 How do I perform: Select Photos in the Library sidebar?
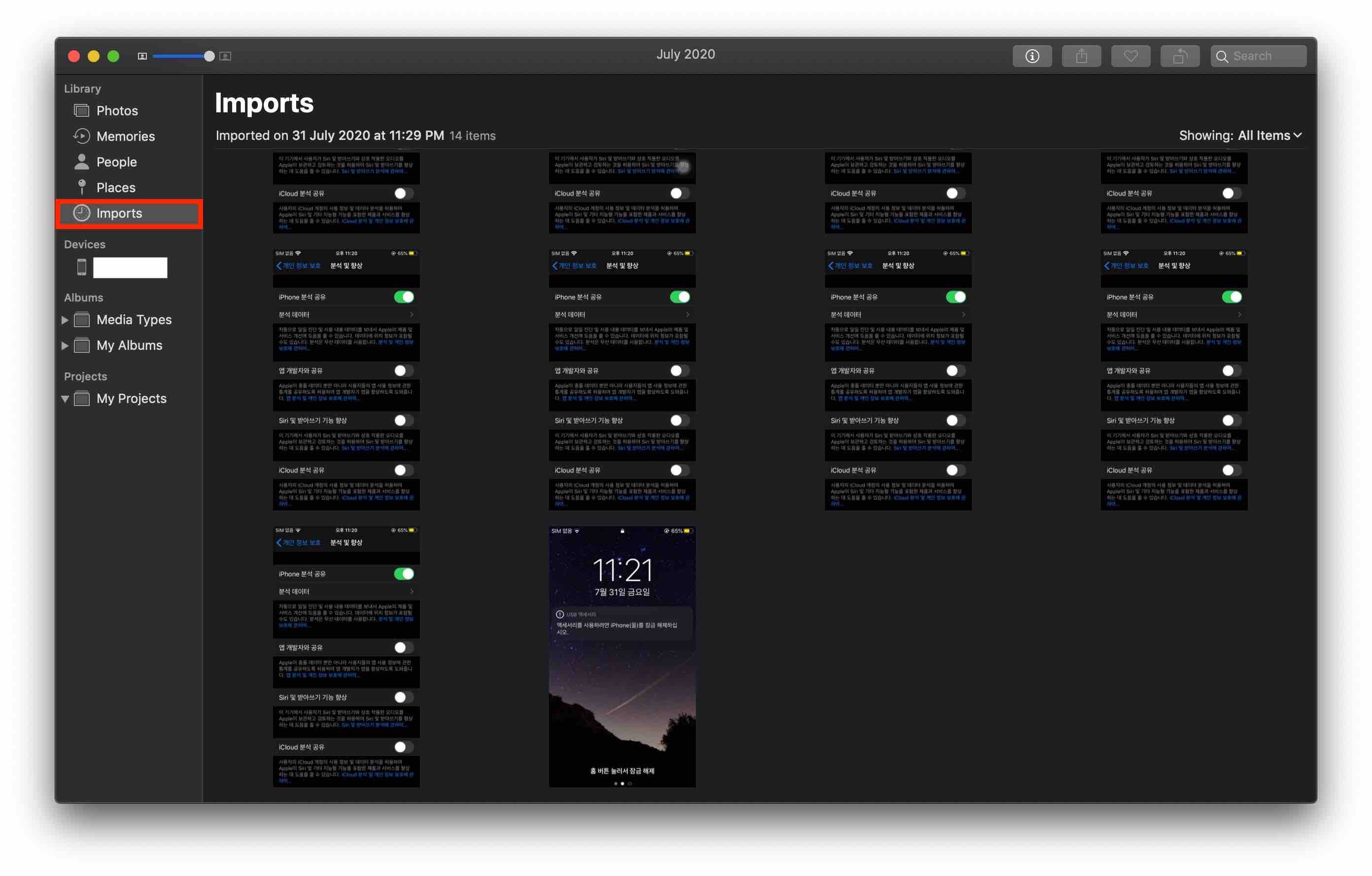117,110
